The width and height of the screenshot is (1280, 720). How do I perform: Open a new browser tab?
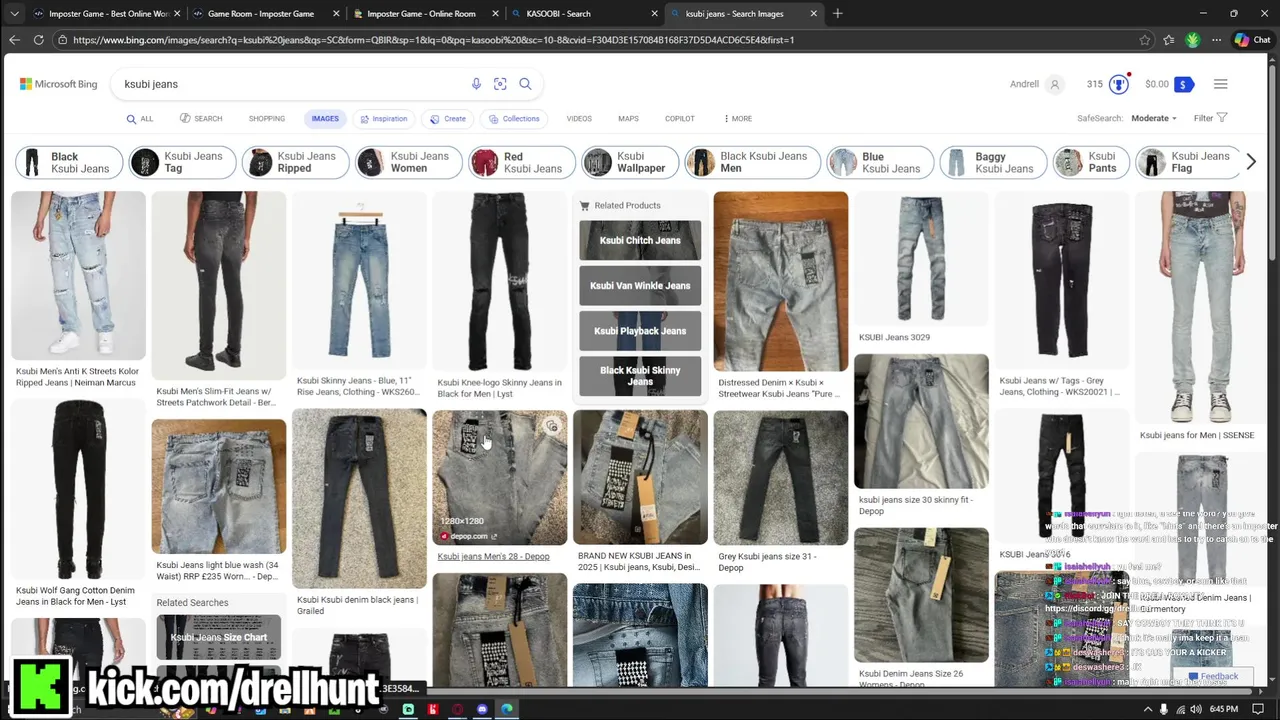pos(838,13)
